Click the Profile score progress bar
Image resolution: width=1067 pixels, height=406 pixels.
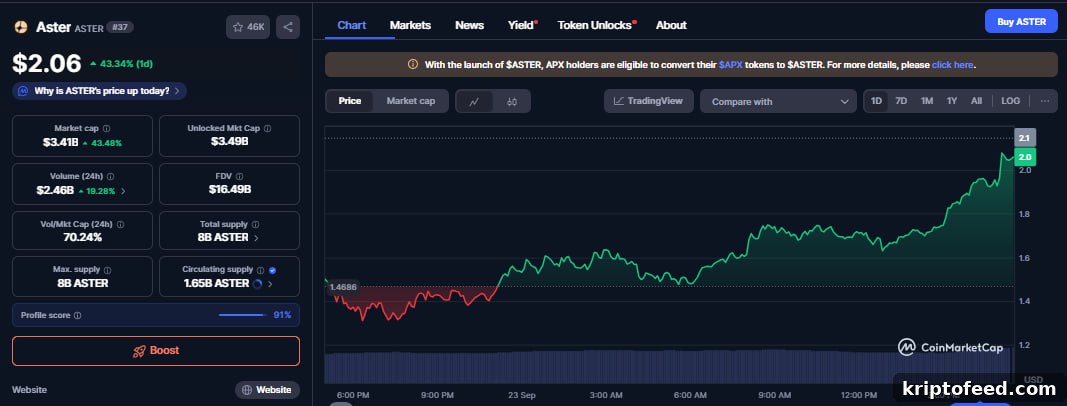[242, 315]
